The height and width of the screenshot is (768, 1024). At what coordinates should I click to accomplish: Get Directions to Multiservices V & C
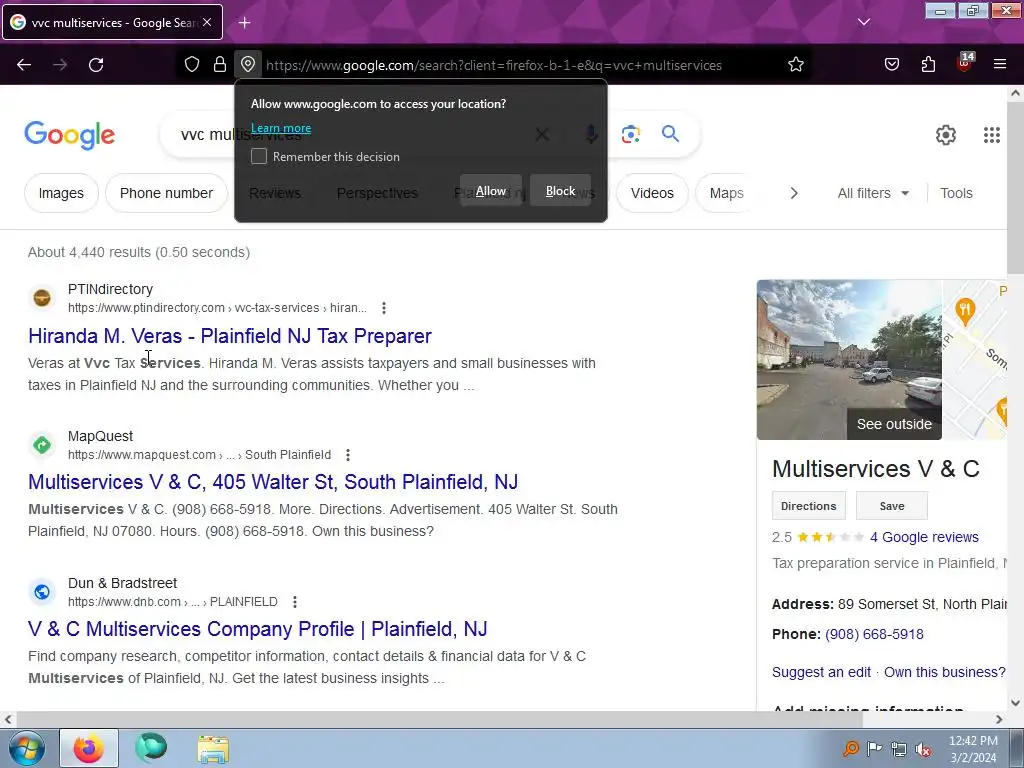click(808, 506)
